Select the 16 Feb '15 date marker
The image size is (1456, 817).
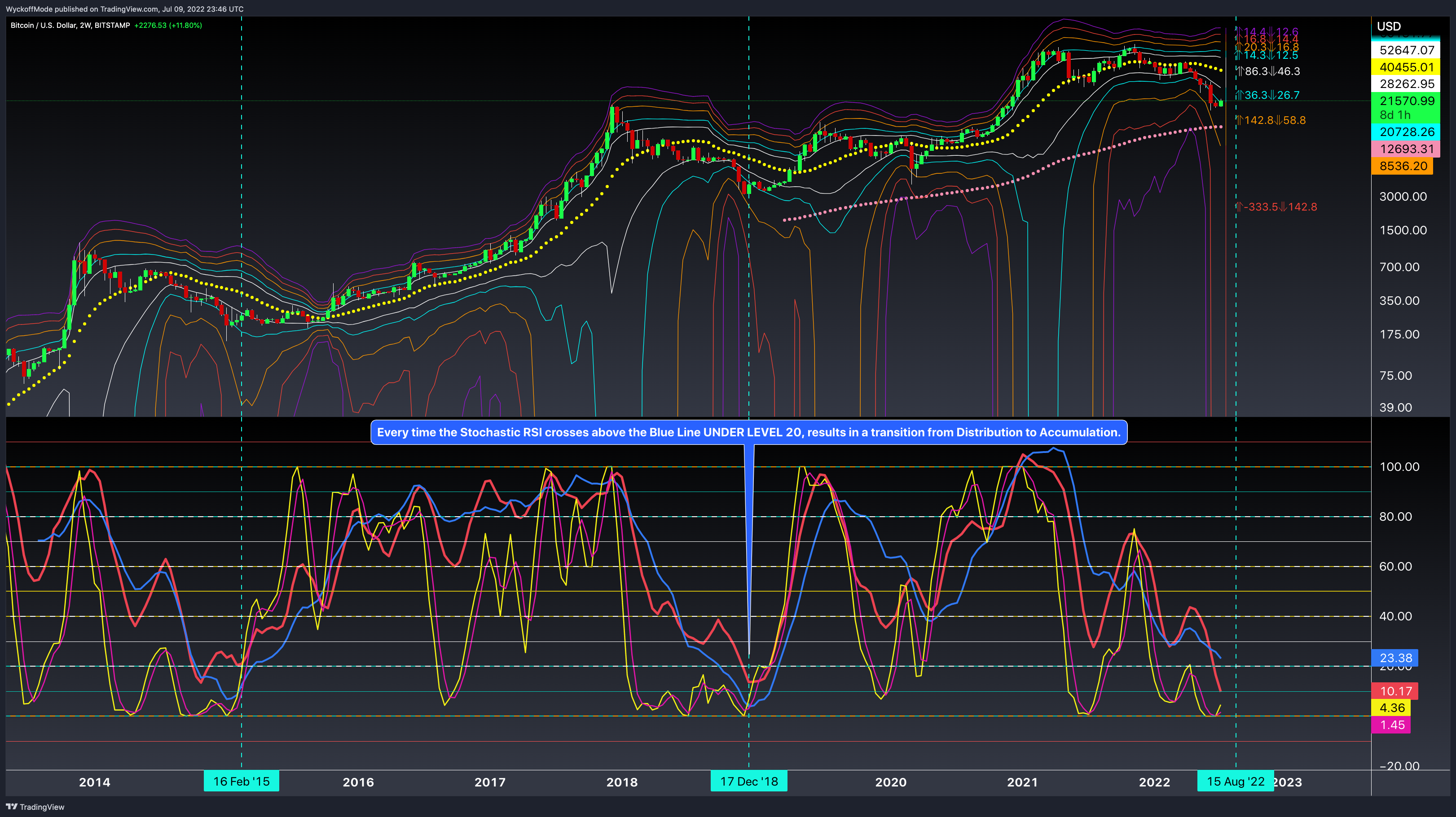coord(242,782)
